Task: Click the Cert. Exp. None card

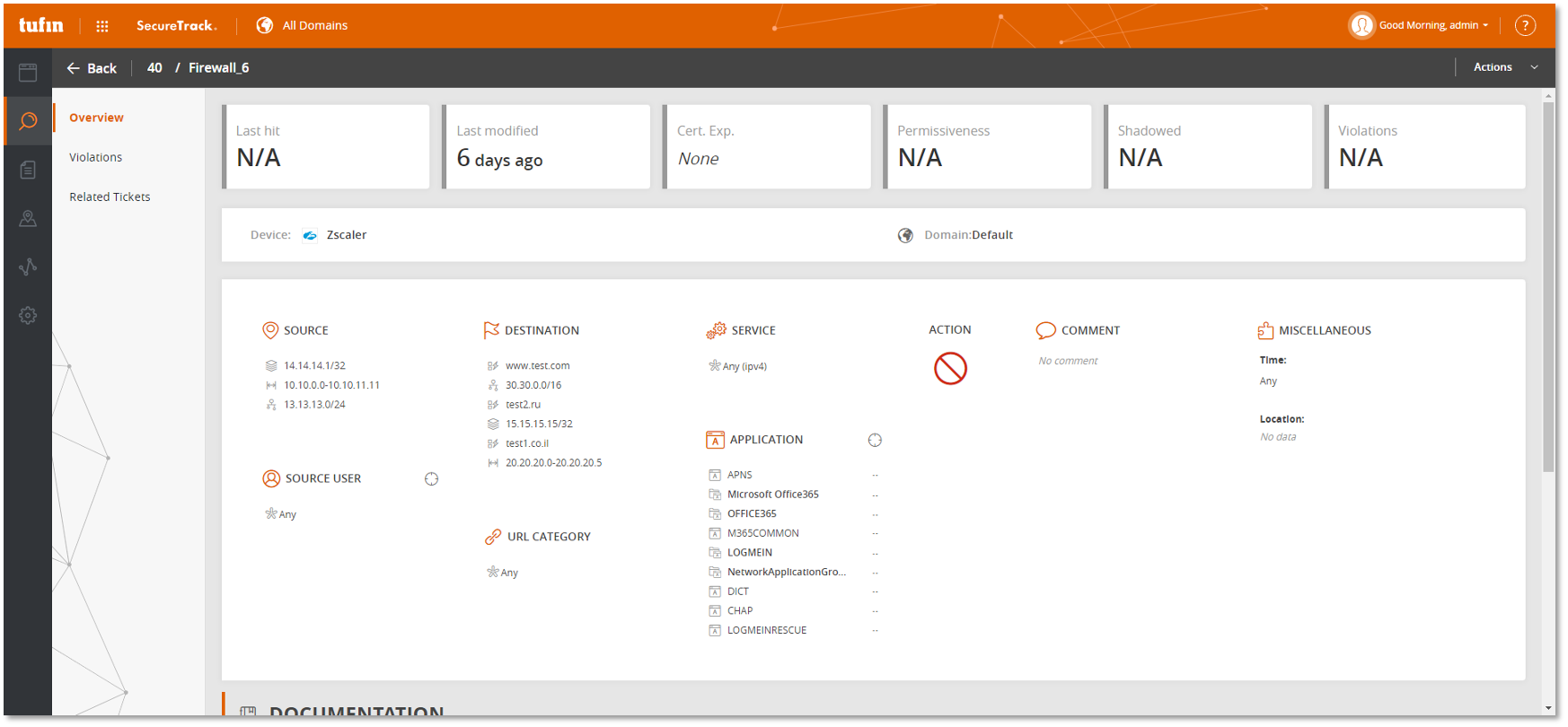Action: pyautogui.click(x=767, y=147)
